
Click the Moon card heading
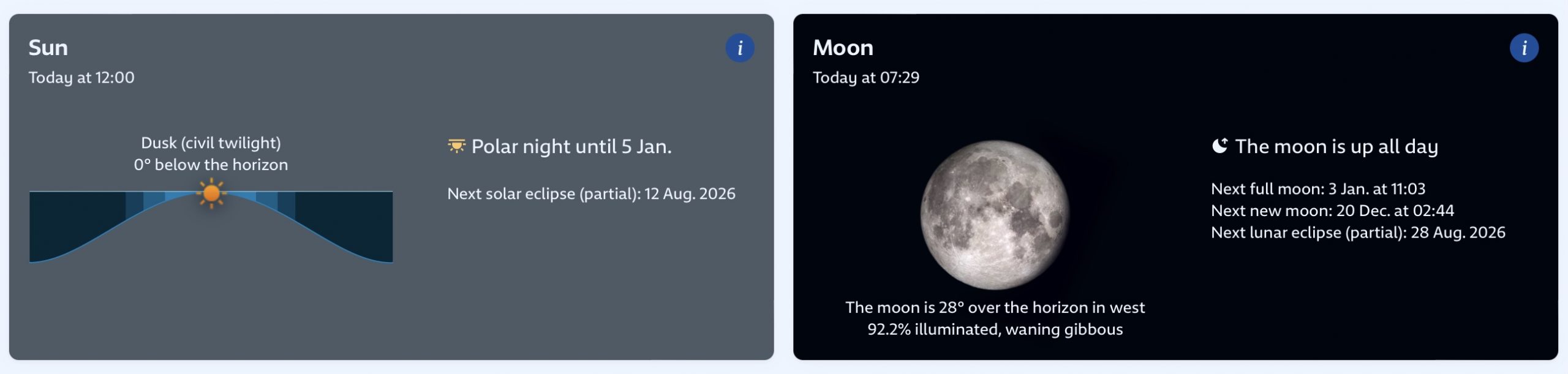click(x=842, y=48)
